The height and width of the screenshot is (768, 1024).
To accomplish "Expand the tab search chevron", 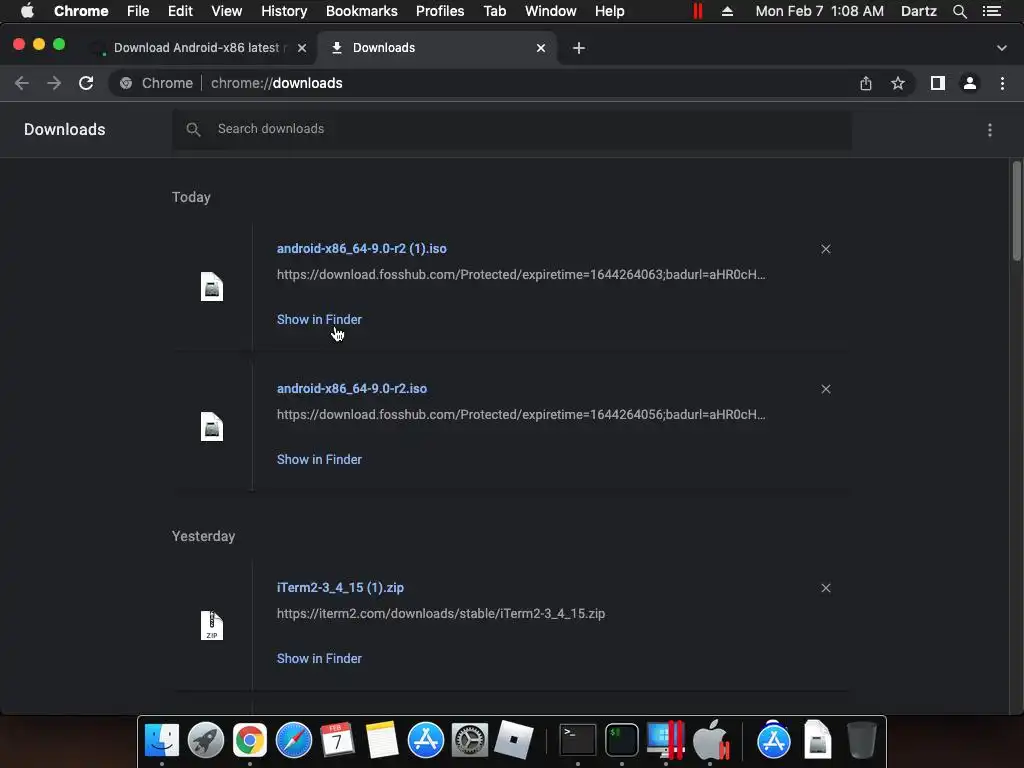I will point(1002,48).
